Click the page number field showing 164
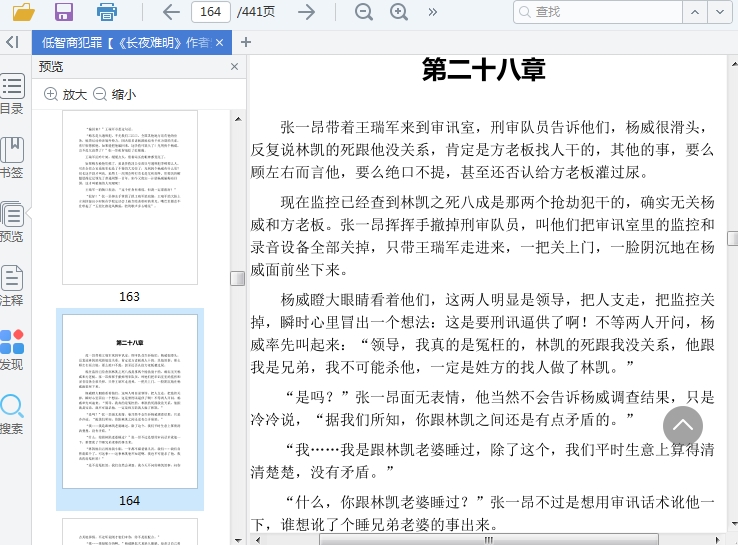 (x=210, y=12)
